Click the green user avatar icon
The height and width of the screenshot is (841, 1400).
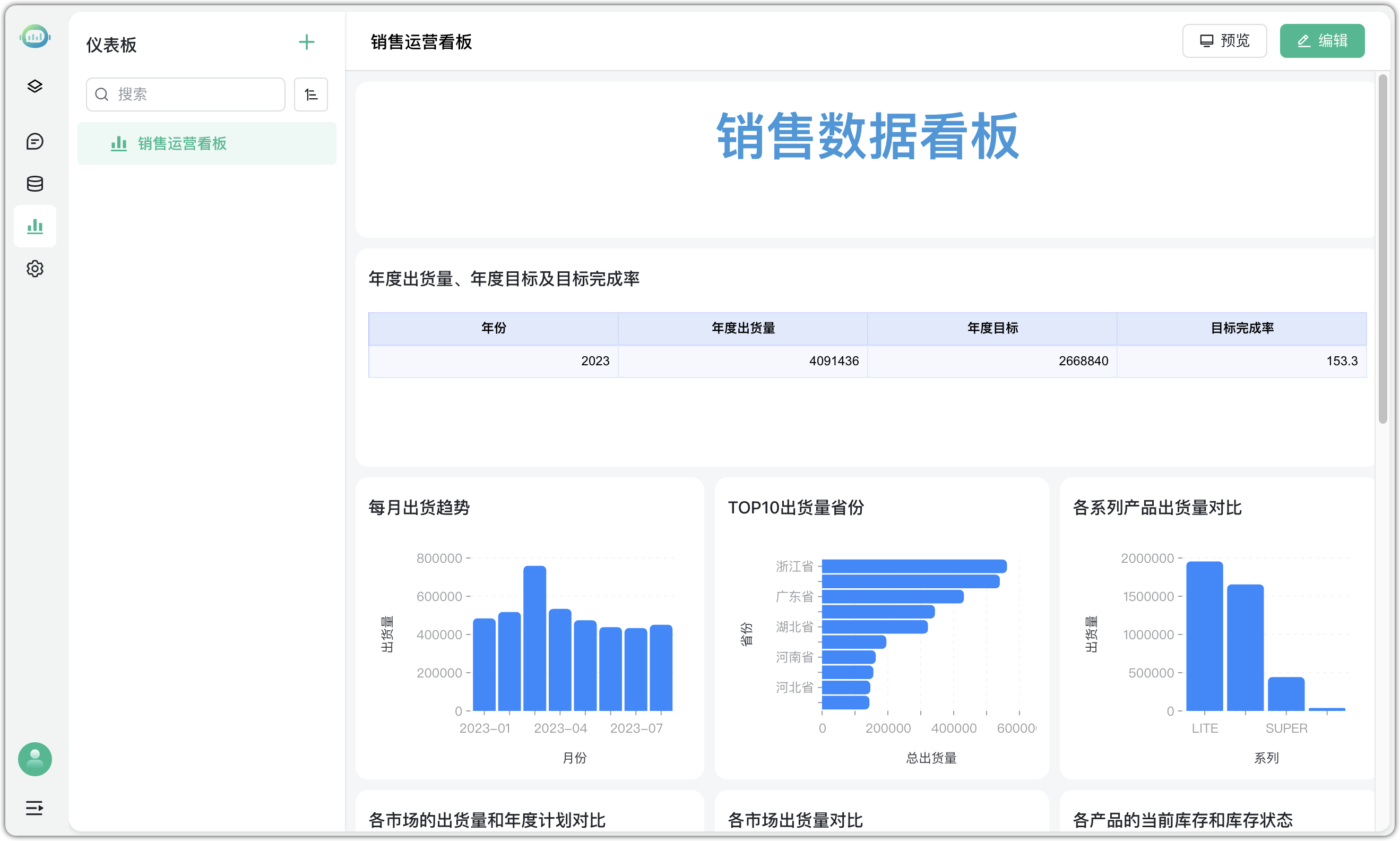(34, 759)
